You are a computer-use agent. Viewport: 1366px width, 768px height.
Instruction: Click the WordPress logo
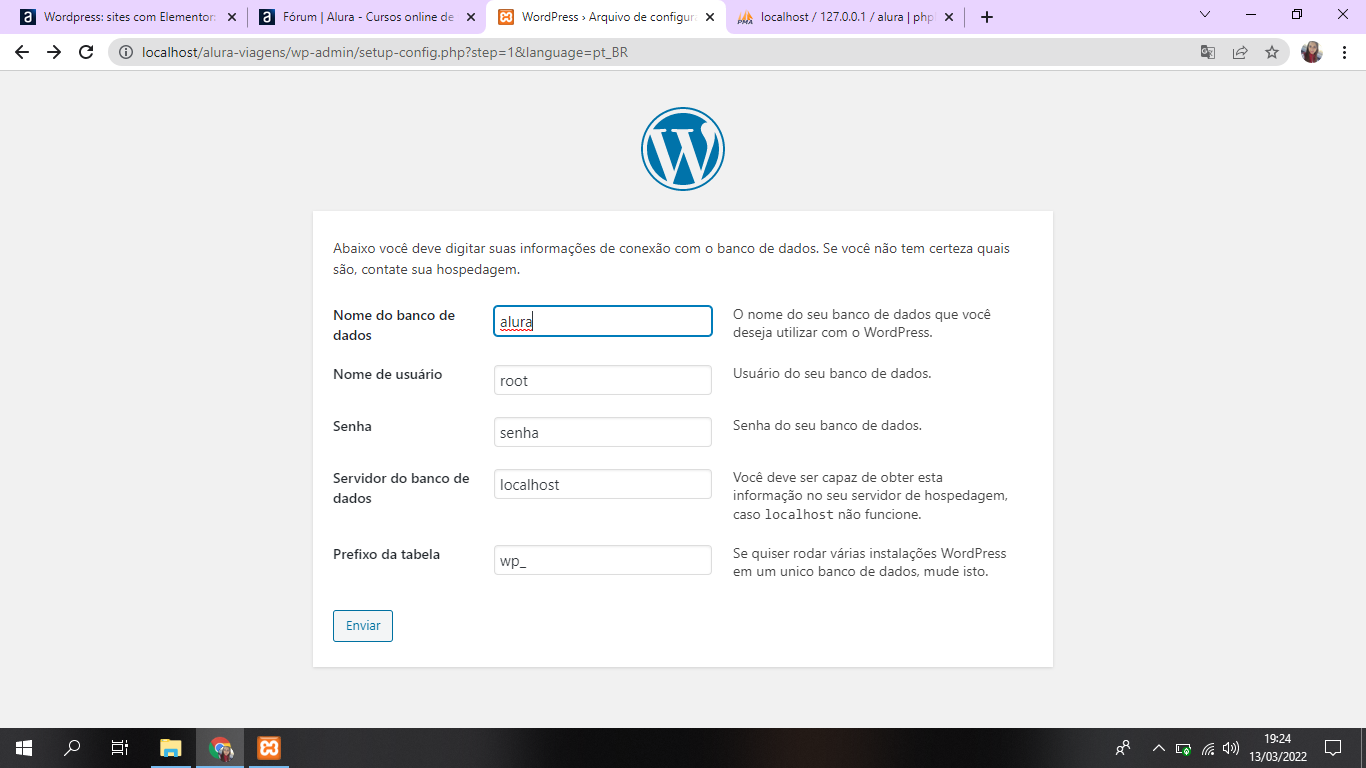[683, 149]
